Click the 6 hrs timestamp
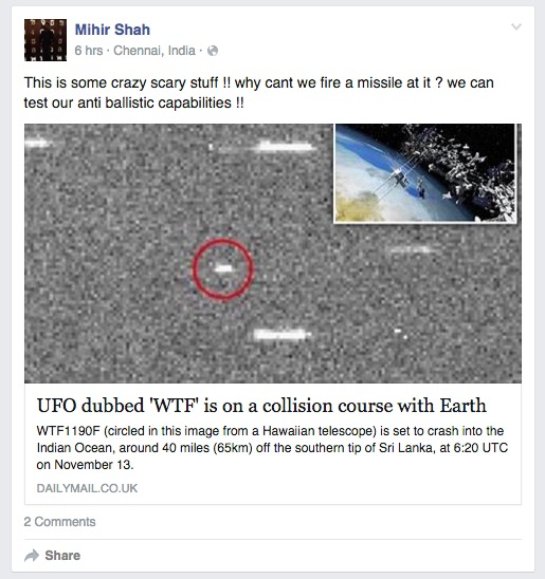 [89, 50]
